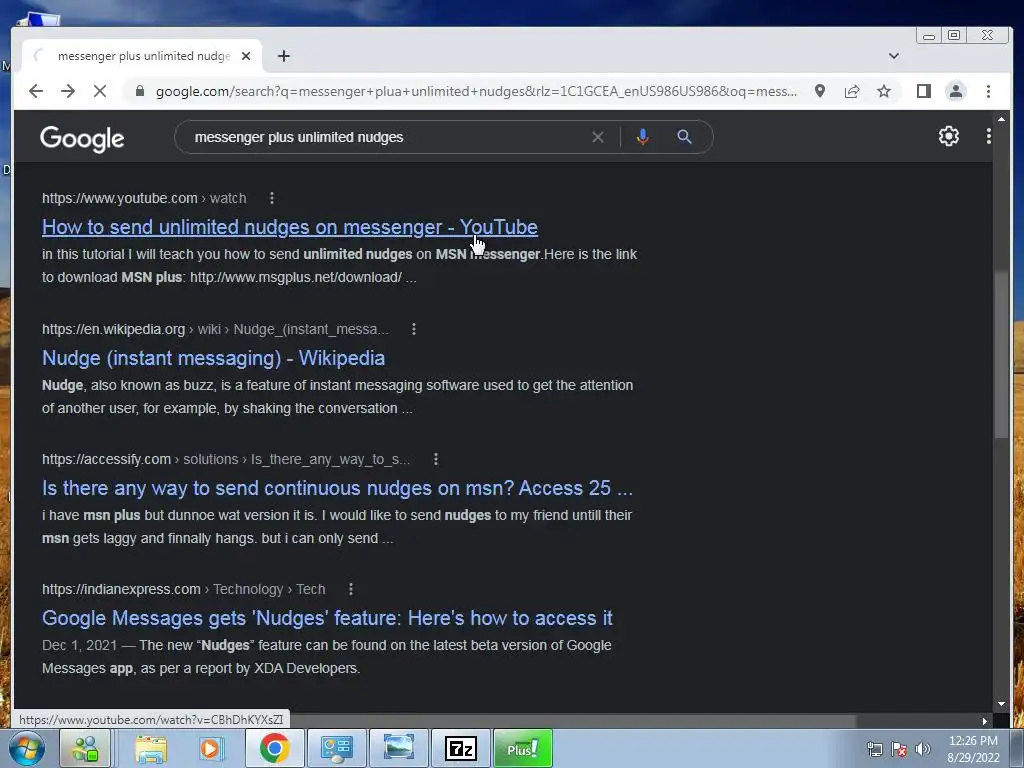Open 'How to send unlimited nudges on messenger' link
The image size is (1024, 768).
coord(290,227)
